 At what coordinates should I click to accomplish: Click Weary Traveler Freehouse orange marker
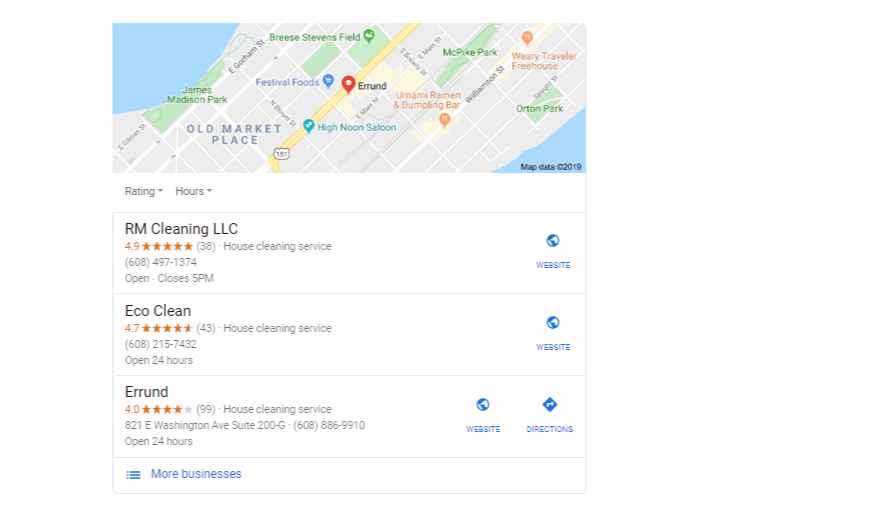click(x=527, y=38)
